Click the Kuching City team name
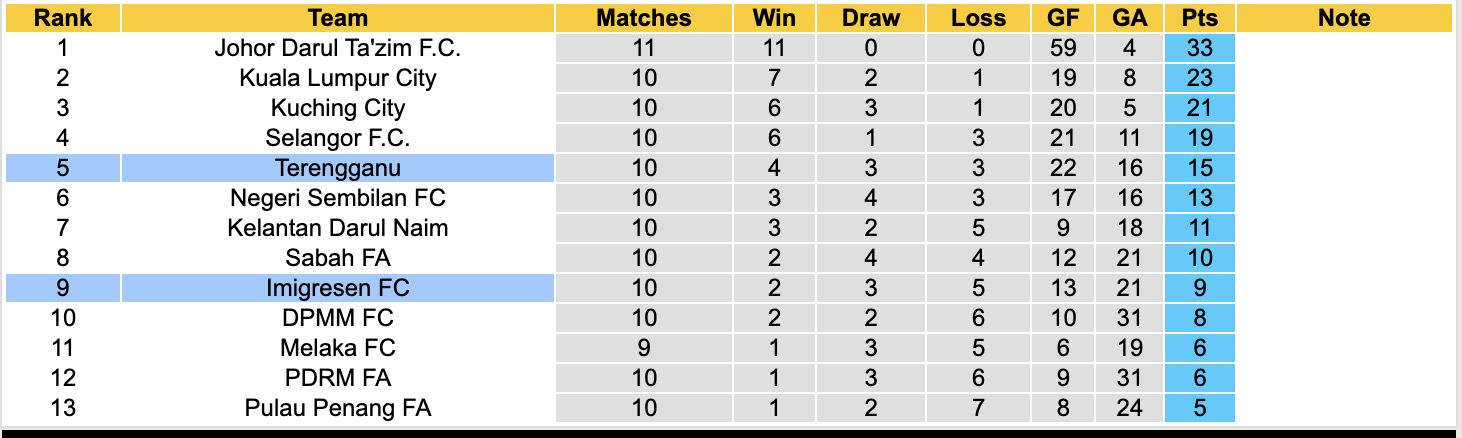 click(x=338, y=108)
